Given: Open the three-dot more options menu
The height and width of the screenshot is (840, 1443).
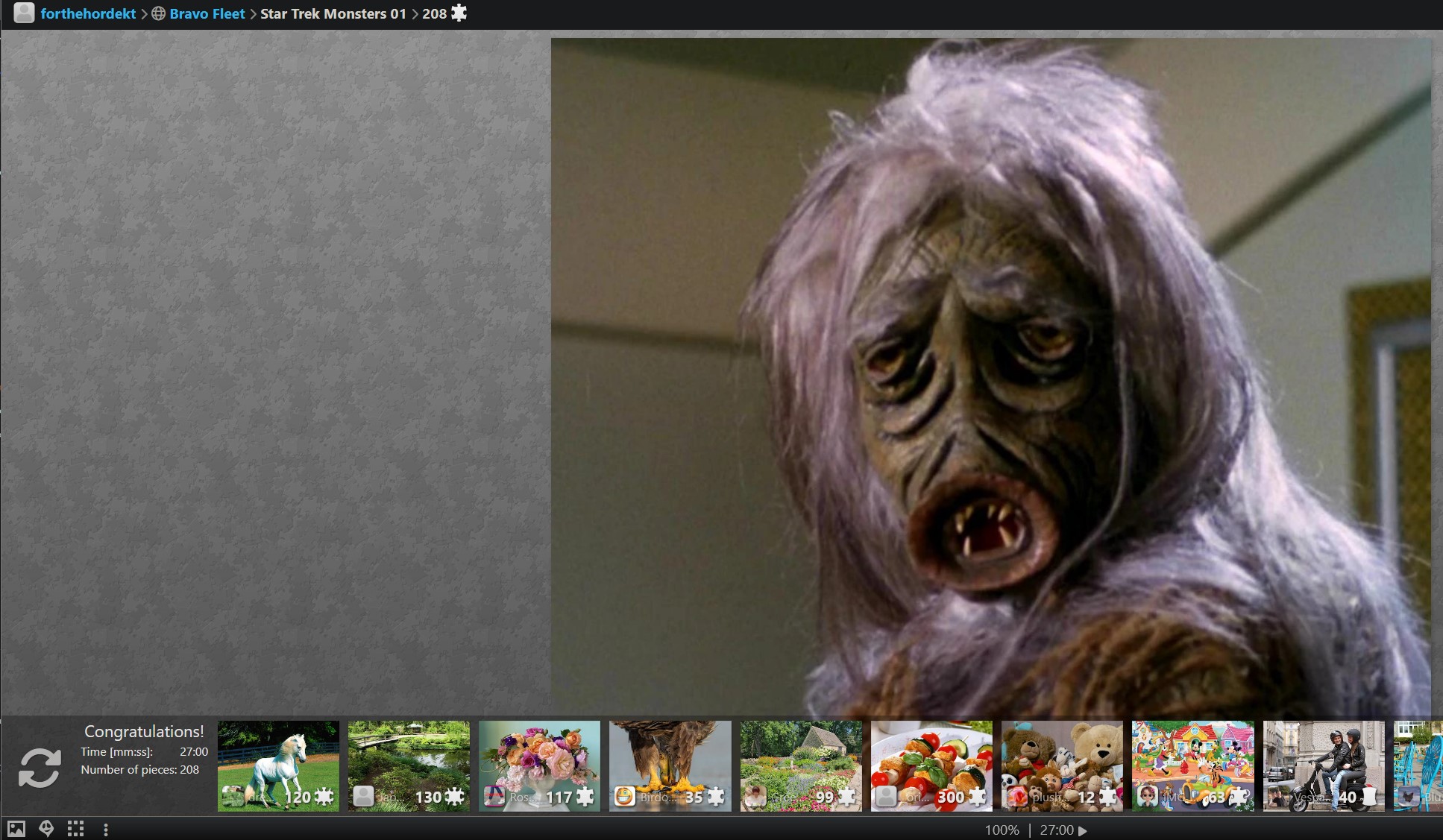Looking at the screenshot, I should pyautogui.click(x=106, y=830).
